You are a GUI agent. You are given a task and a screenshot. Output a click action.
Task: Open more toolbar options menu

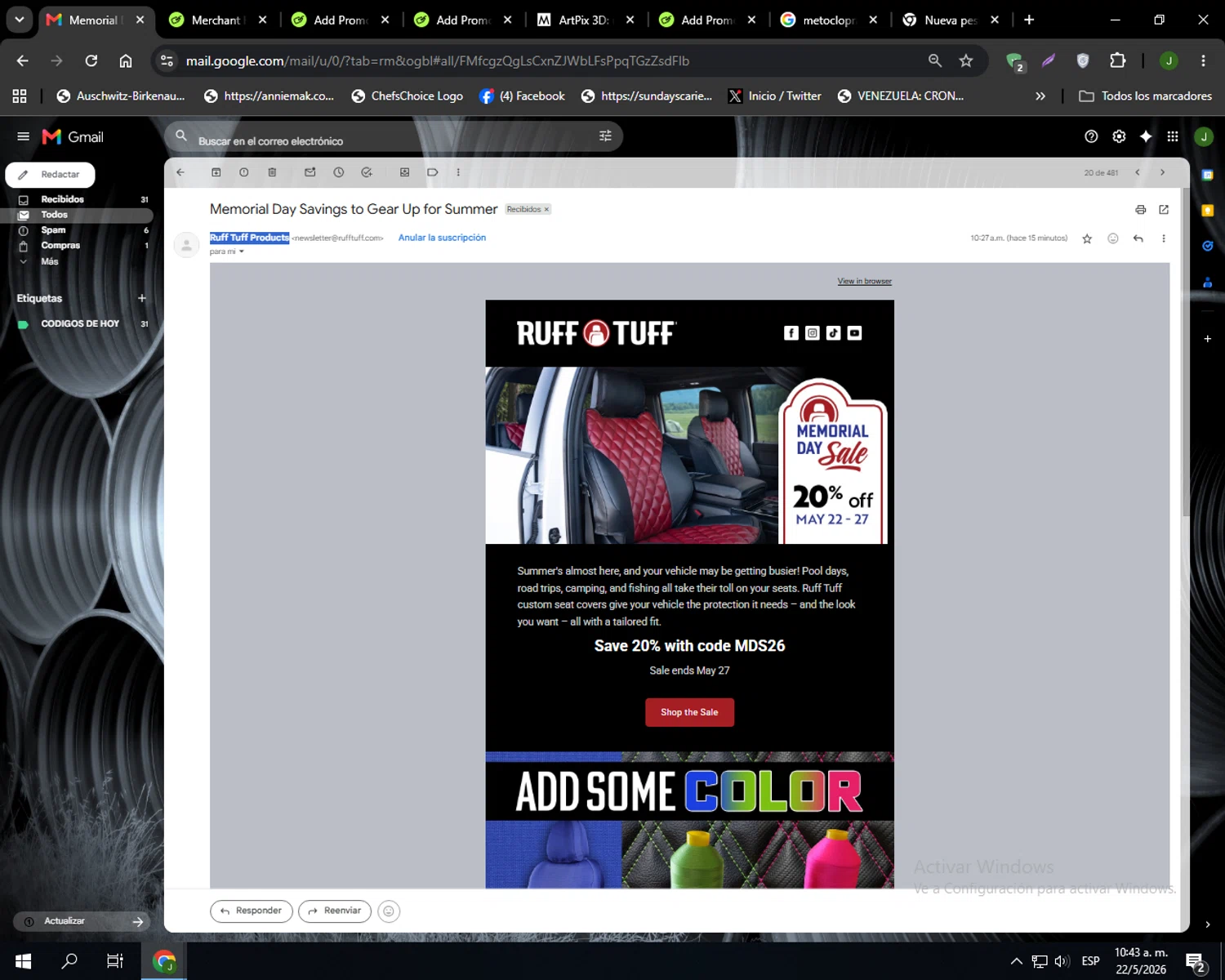click(x=458, y=172)
